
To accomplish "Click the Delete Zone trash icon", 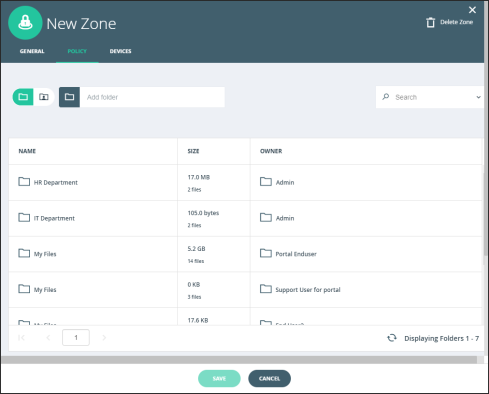I will (430, 22).
